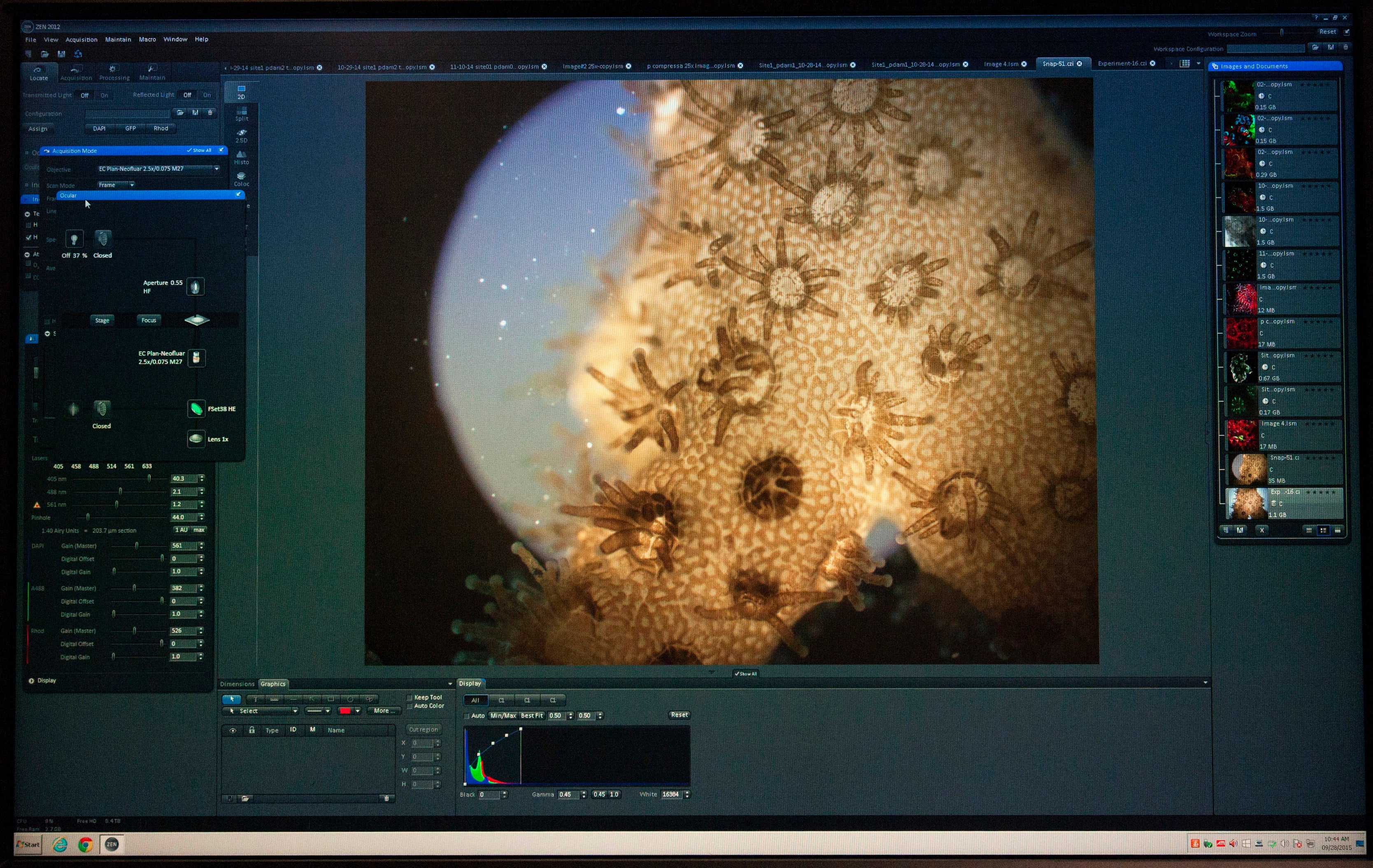
Task: Open the red color dropdown arrow
Action: pos(358,711)
